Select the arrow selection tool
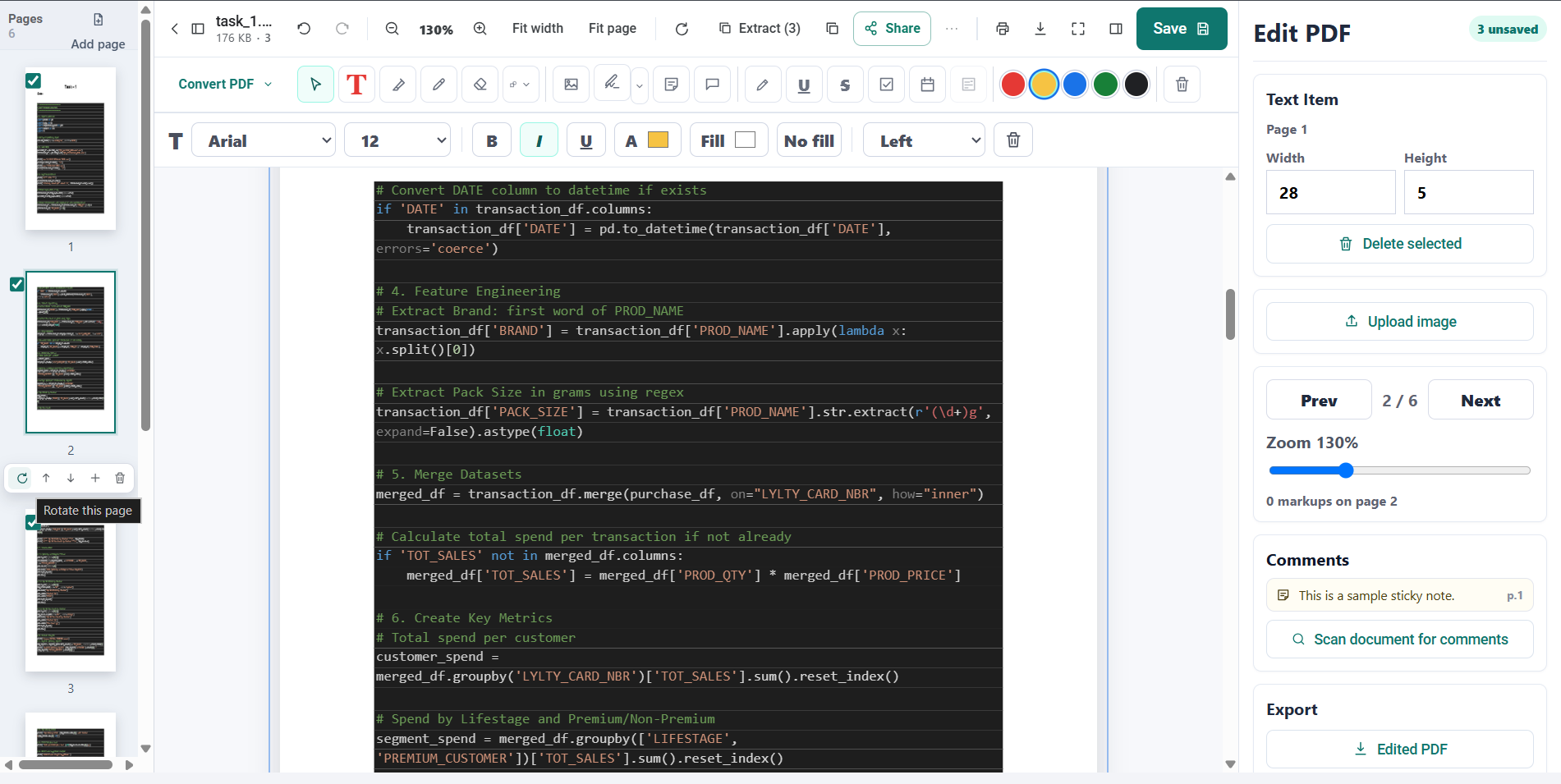The width and height of the screenshot is (1561, 784). [x=315, y=85]
